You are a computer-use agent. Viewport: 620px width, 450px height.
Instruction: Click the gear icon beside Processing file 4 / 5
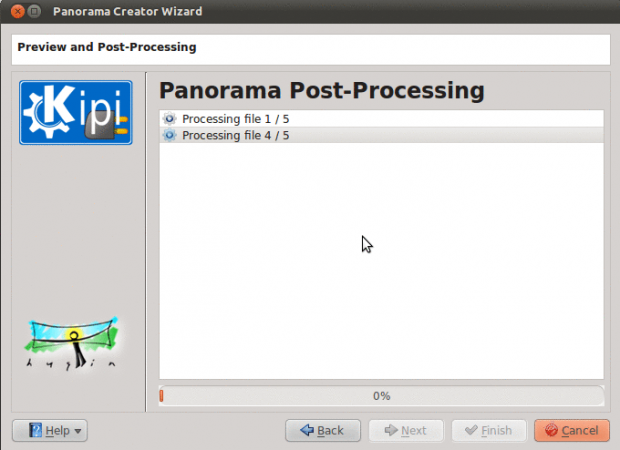click(x=169, y=135)
